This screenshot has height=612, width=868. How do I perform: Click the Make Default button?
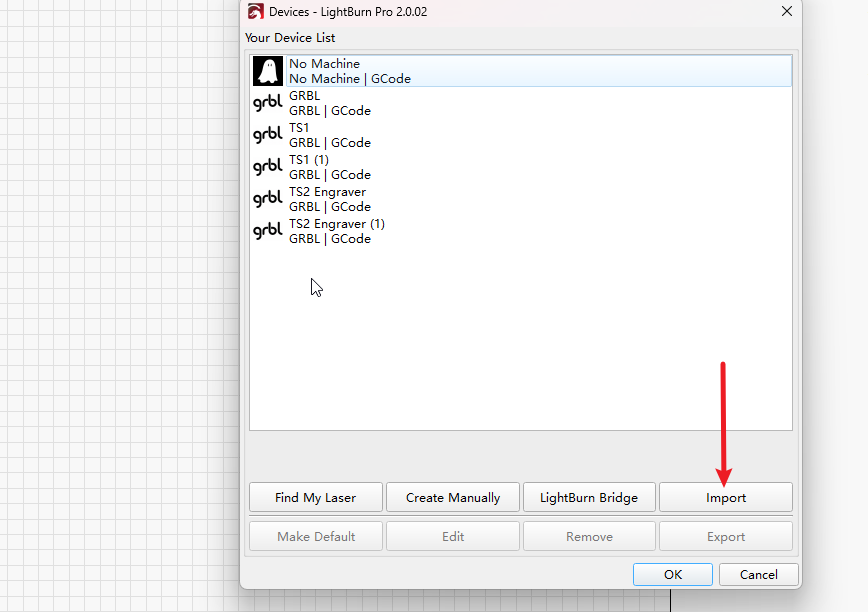[316, 536]
